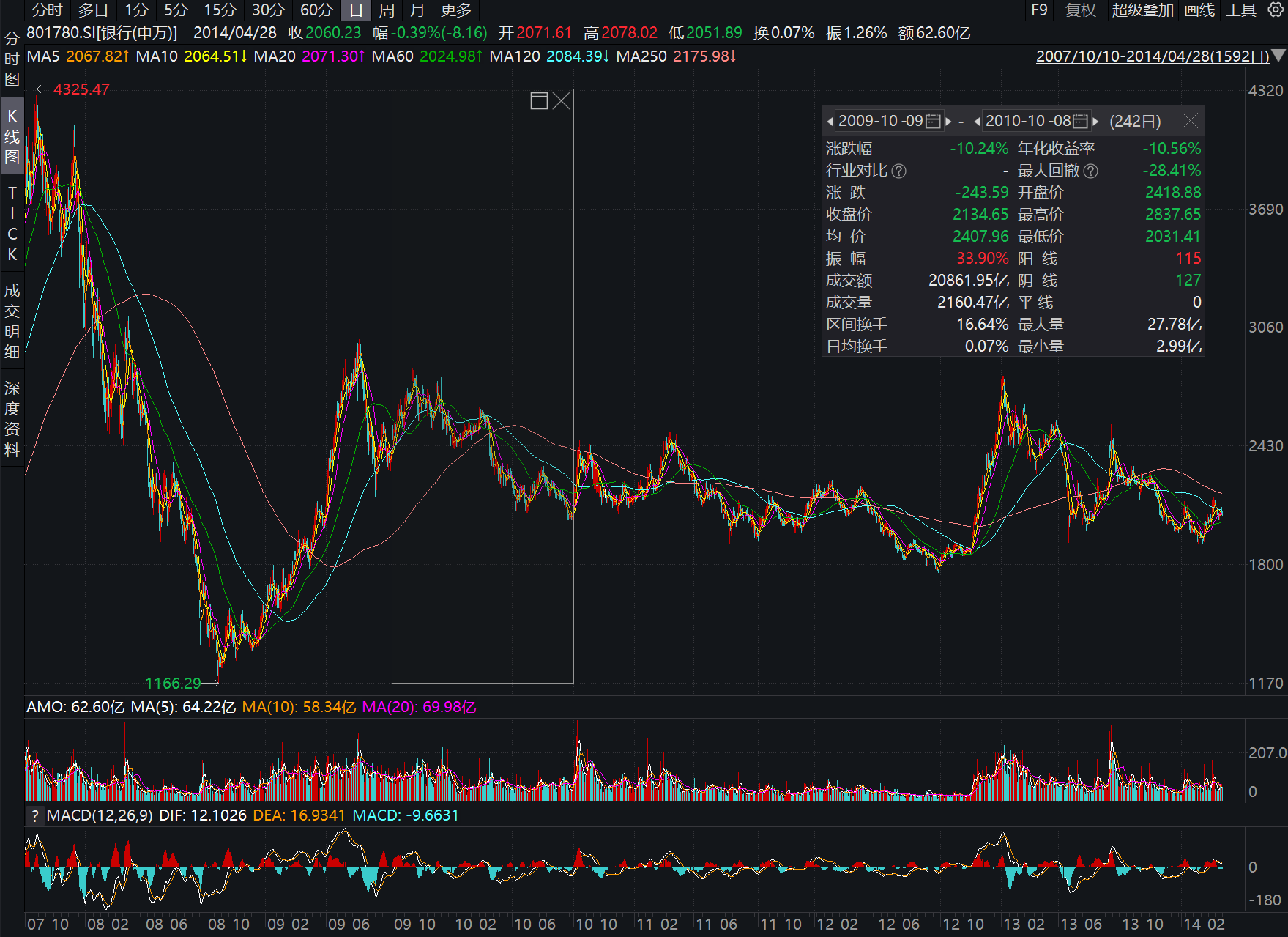Show help for 最大回撤
Screen dimensions: 1288x937
coord(1090,171)
